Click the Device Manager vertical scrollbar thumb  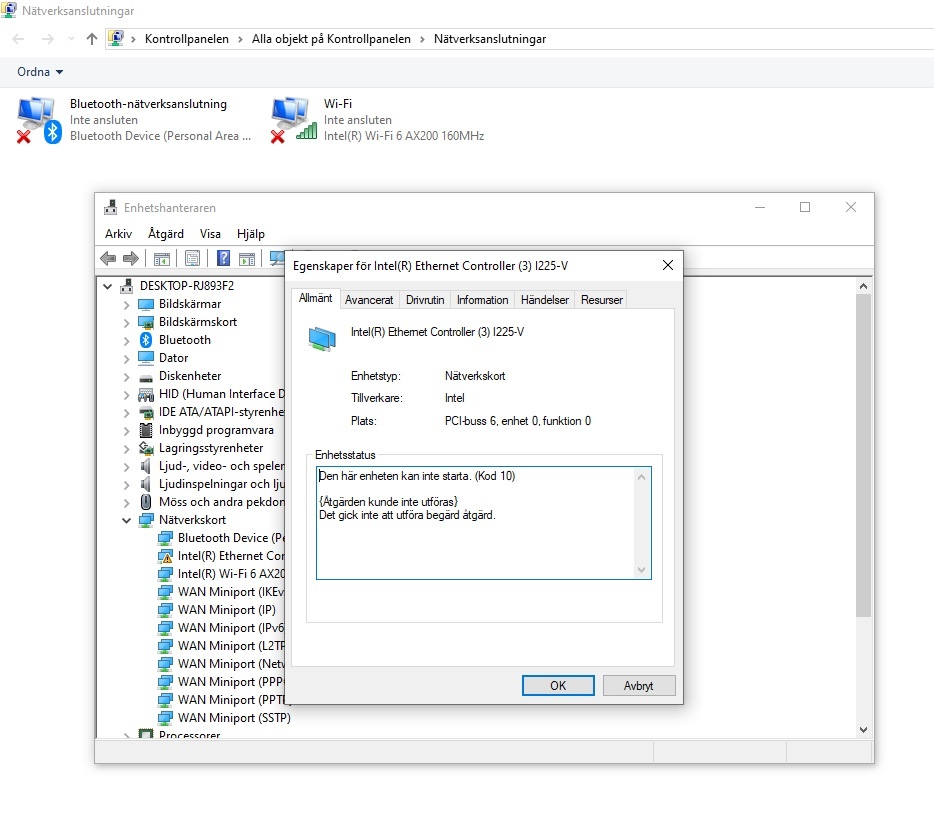(863, 456)
